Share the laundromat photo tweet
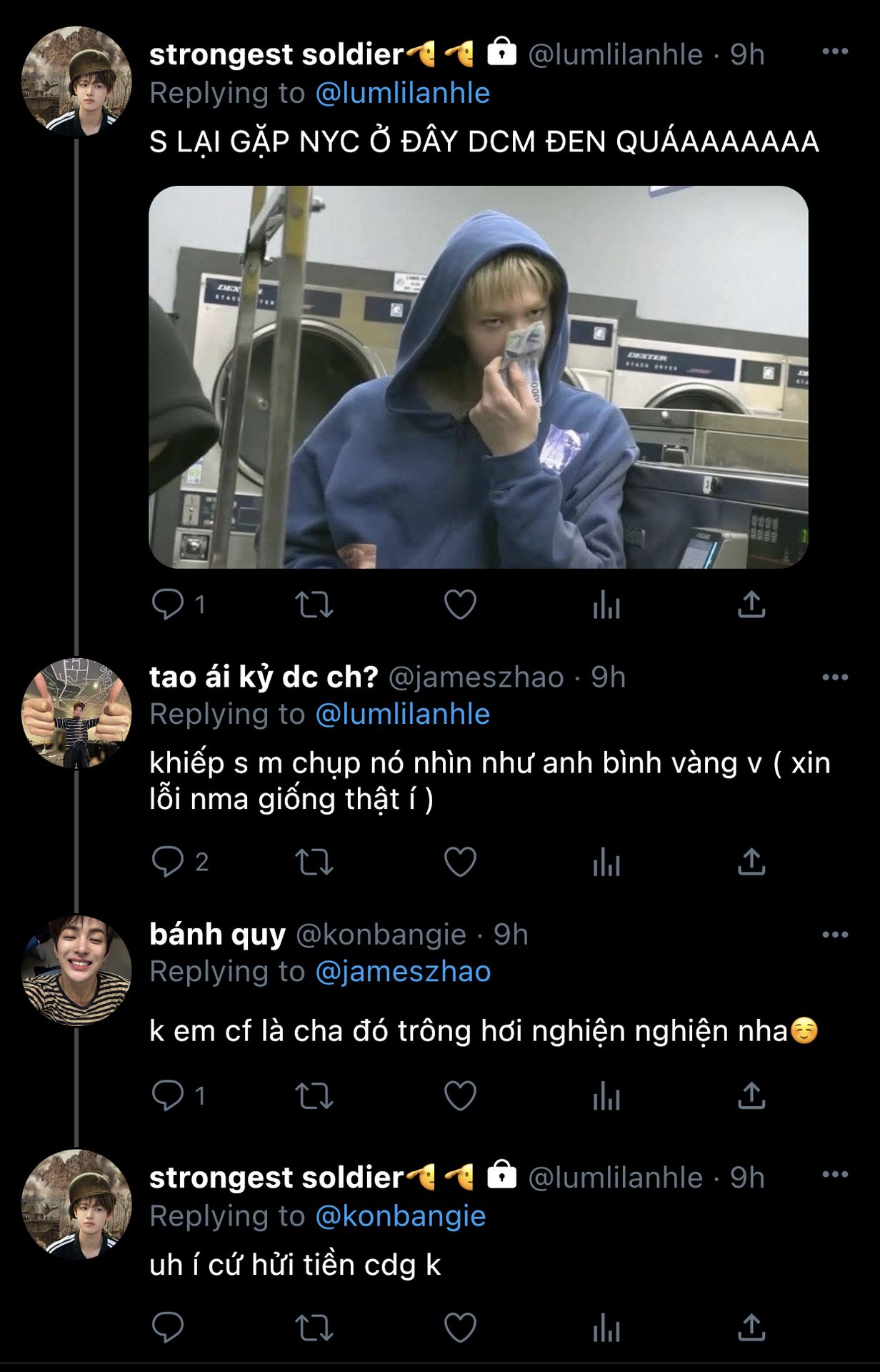 pyautogui.click(x=751, y=605)
